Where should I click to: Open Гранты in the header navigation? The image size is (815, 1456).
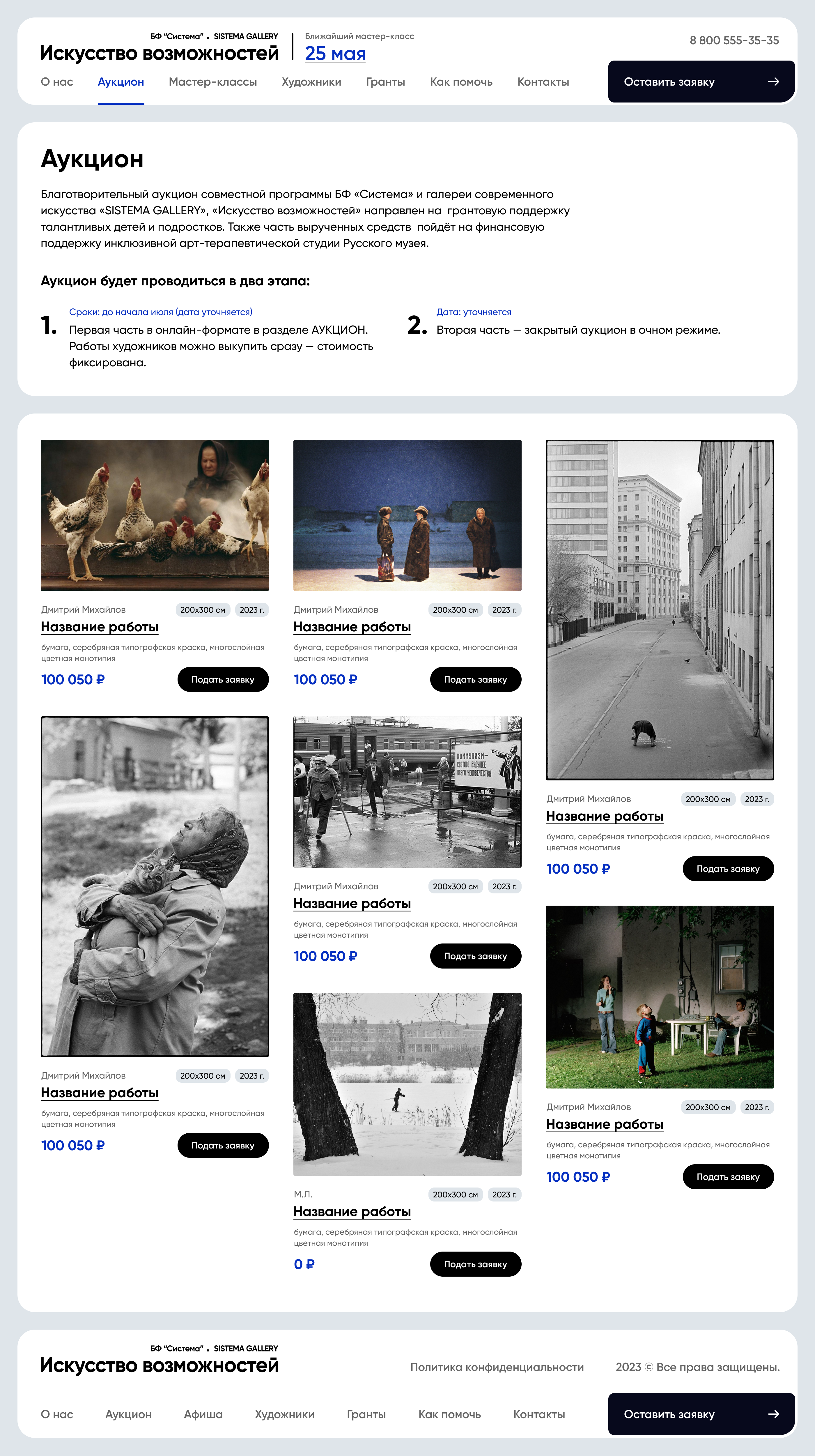(x=386, y=82)
